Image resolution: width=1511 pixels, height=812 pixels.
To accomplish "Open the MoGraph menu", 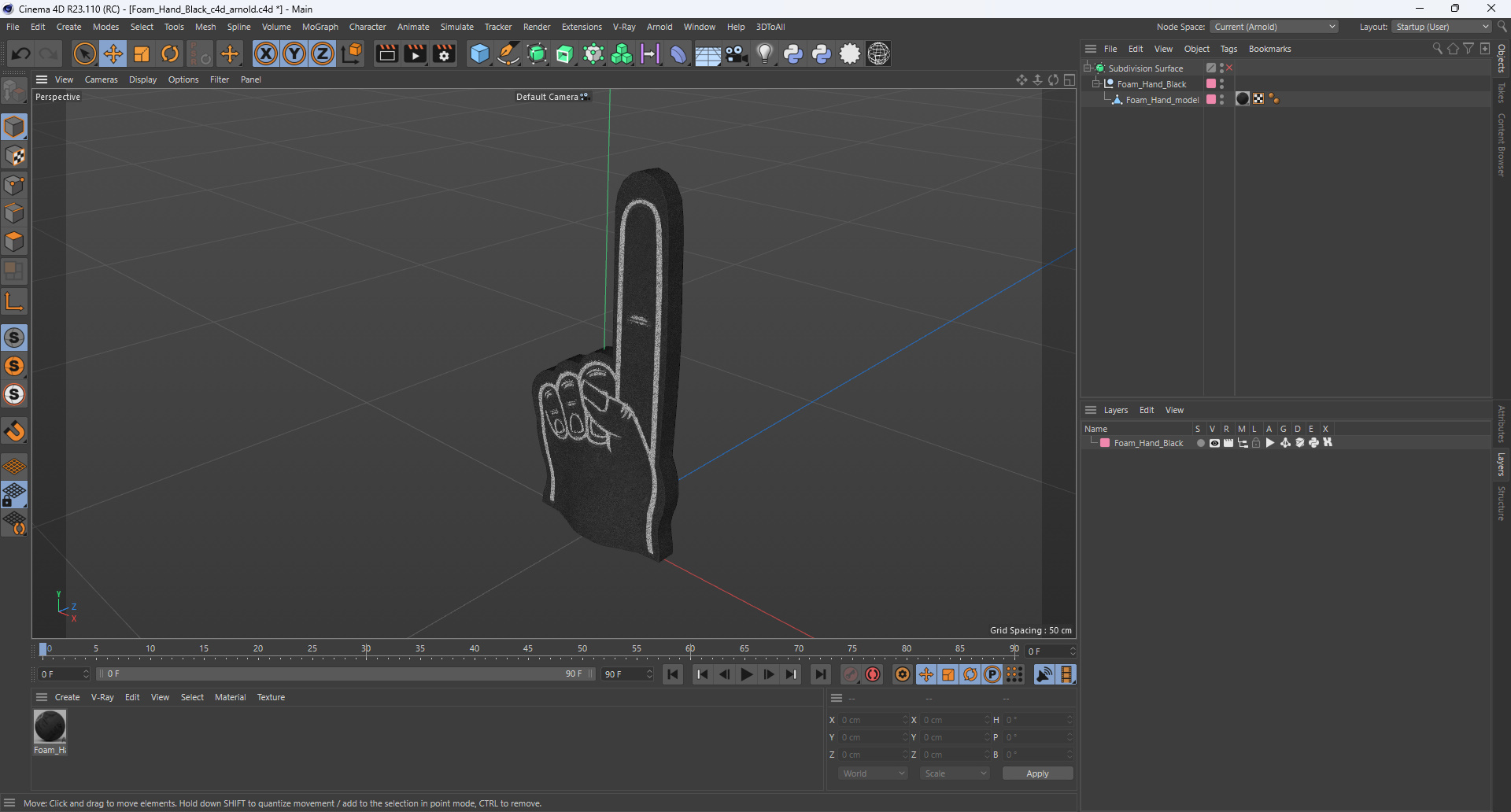I will (320, 27).
